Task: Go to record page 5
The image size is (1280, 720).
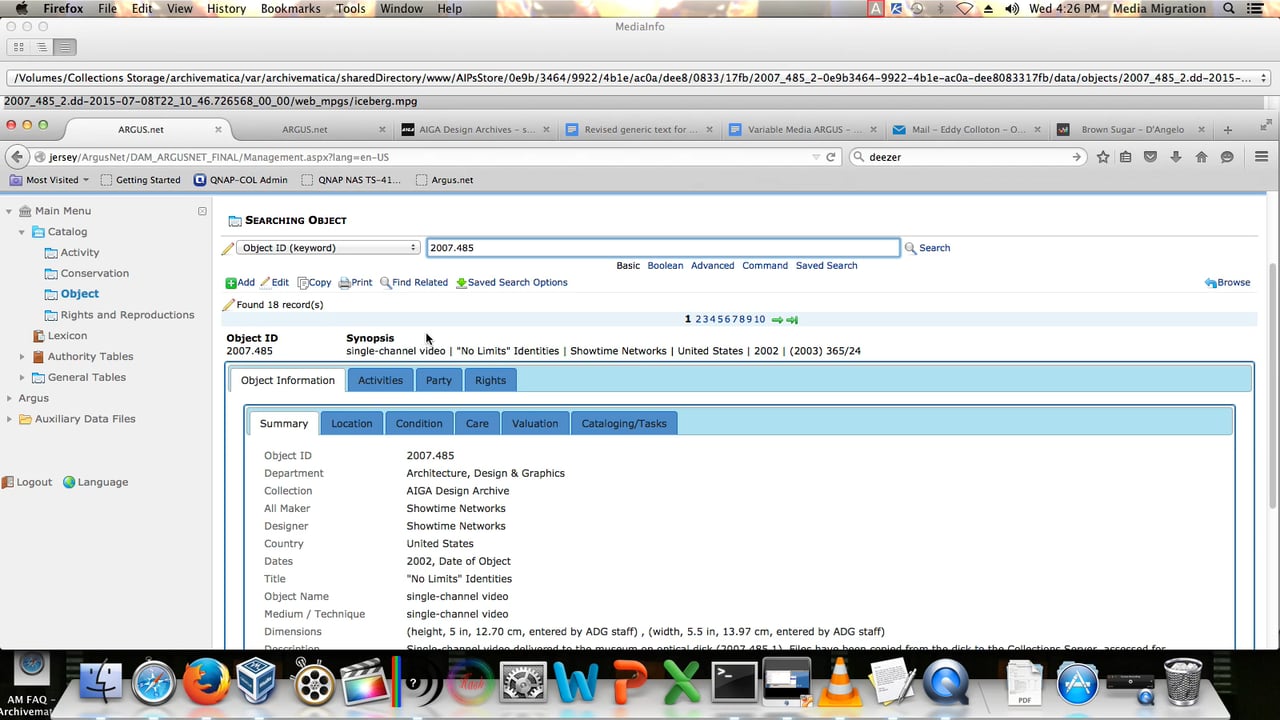Action: pyautogui.click(x=722, y=320)
